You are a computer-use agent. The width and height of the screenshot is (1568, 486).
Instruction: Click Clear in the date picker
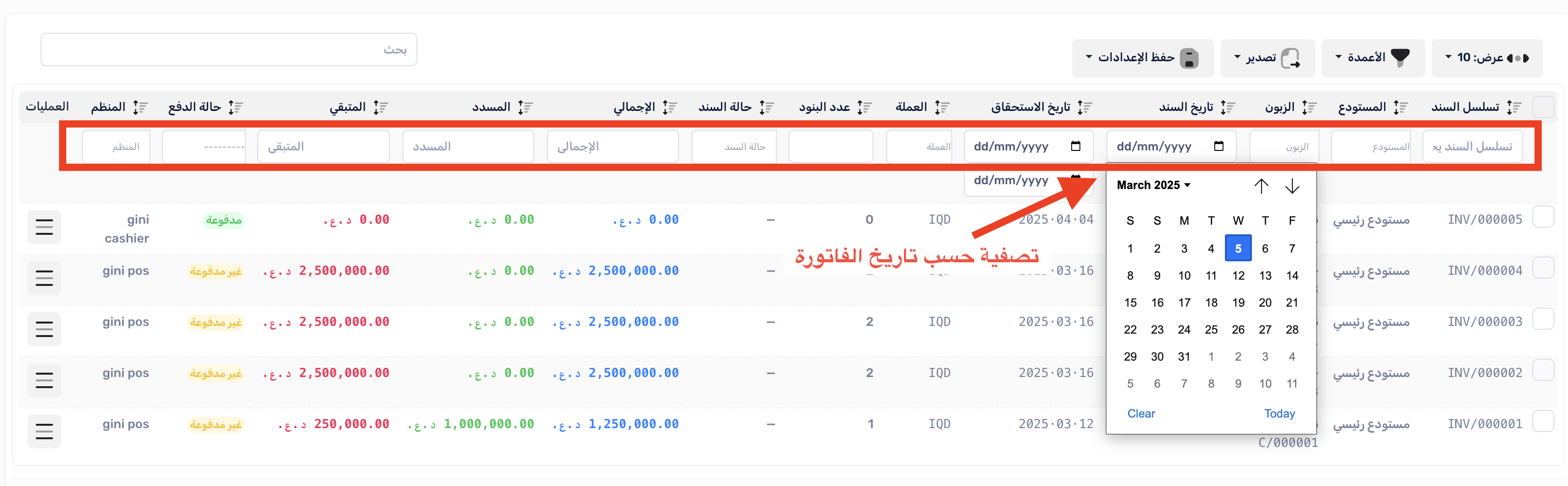1141,414
